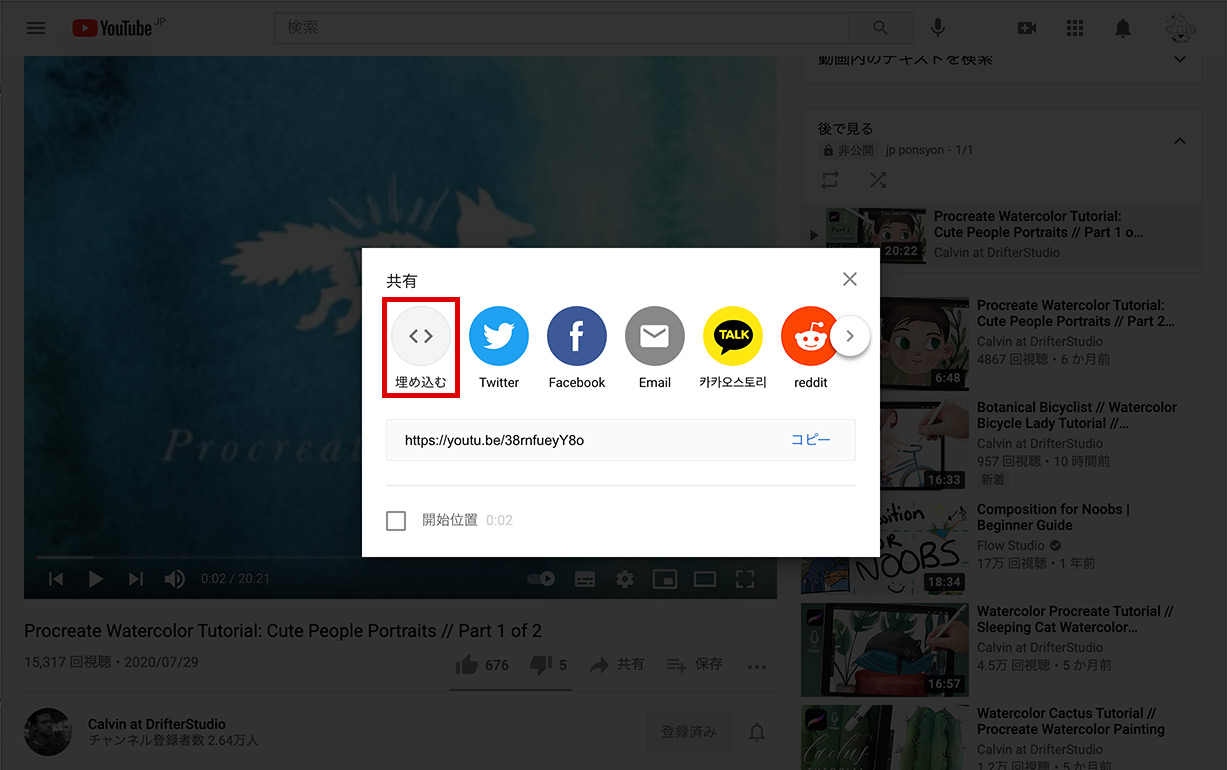
Task: Open the create video camera icon
Action: coord(1027,28)
